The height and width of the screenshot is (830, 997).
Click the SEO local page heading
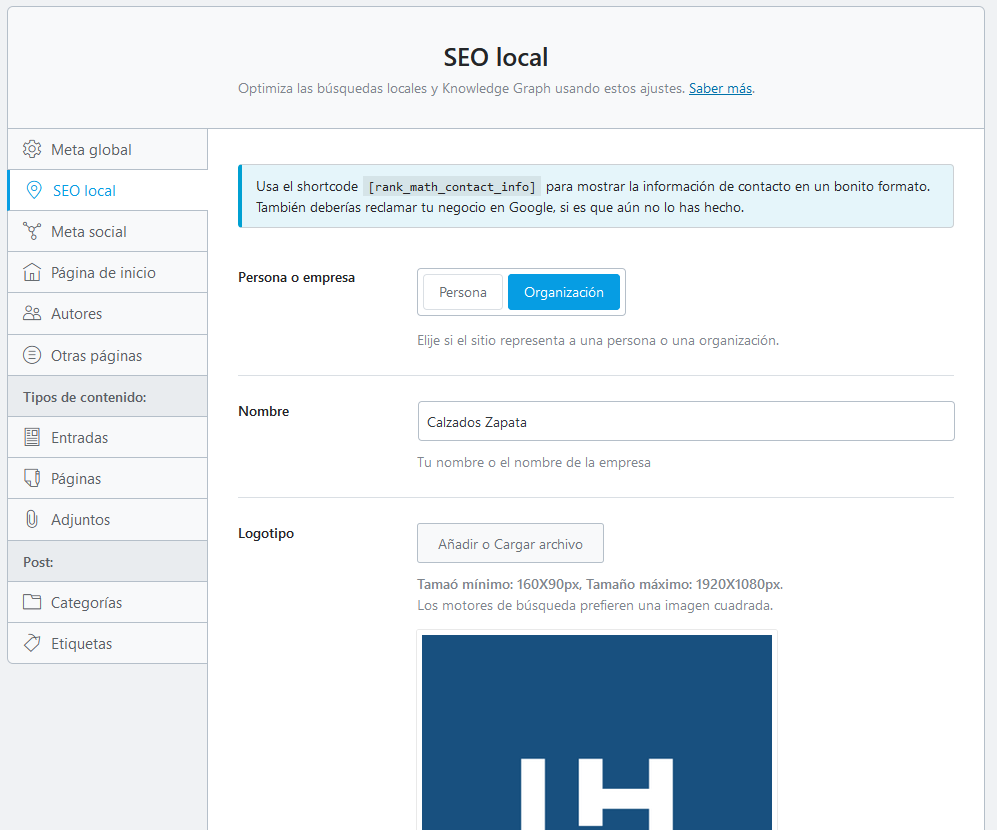click(x=496, y=57)
